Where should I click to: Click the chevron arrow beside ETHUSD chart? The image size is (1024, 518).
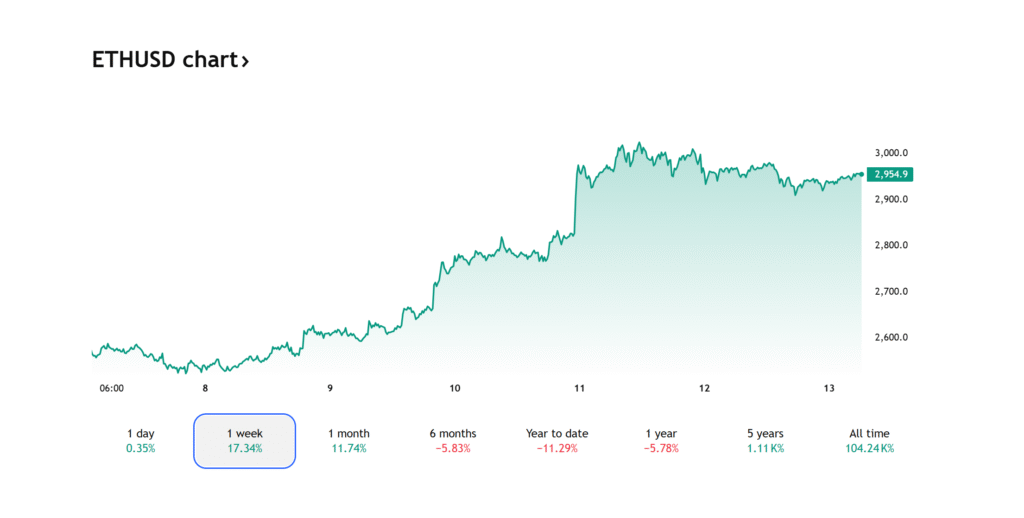coord(245,62)
